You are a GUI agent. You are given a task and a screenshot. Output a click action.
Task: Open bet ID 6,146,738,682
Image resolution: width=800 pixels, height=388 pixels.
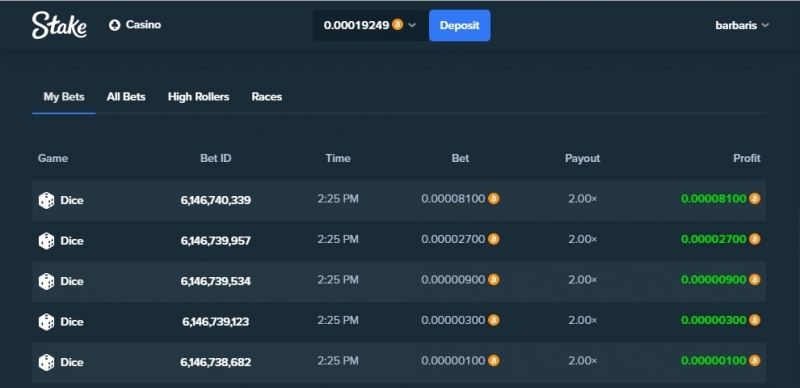point(216,362)
